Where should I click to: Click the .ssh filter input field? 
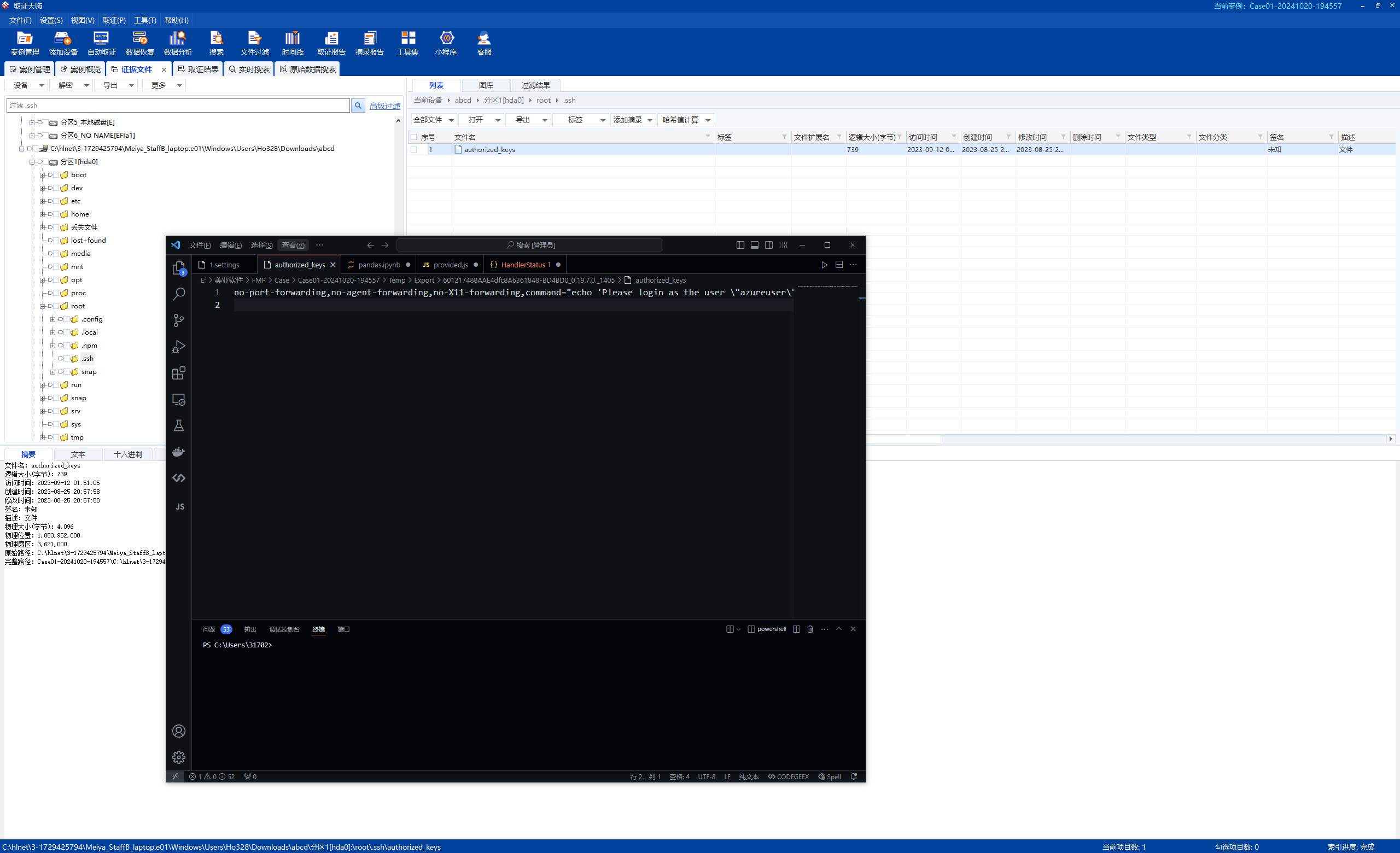click(178, 106)
